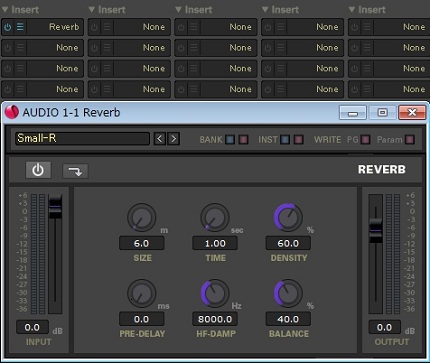Image resolution: width=430 pixels, height=363 pixels.
Task: Click the INPUT level fader handle
Action: 55,207
